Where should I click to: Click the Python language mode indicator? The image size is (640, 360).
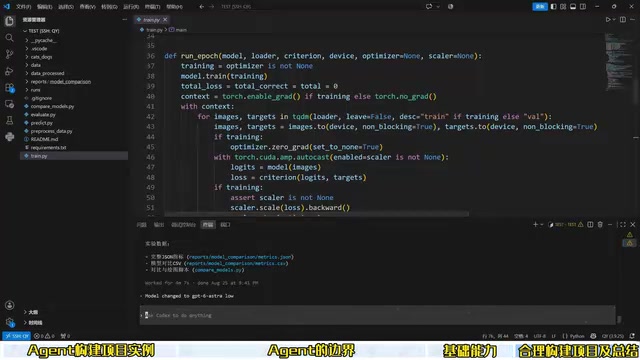[x=573, y=336]
